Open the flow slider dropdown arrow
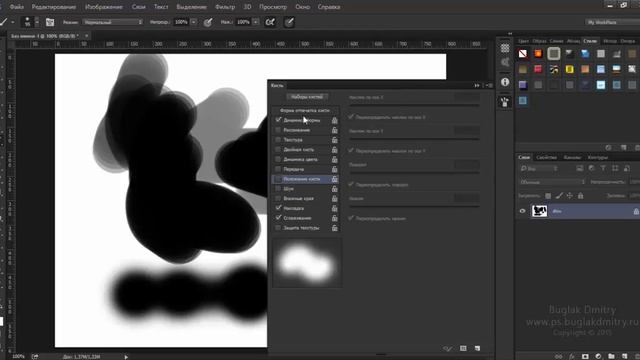The image size is (640, 360). pyautogui.click(x=256, y=22)
